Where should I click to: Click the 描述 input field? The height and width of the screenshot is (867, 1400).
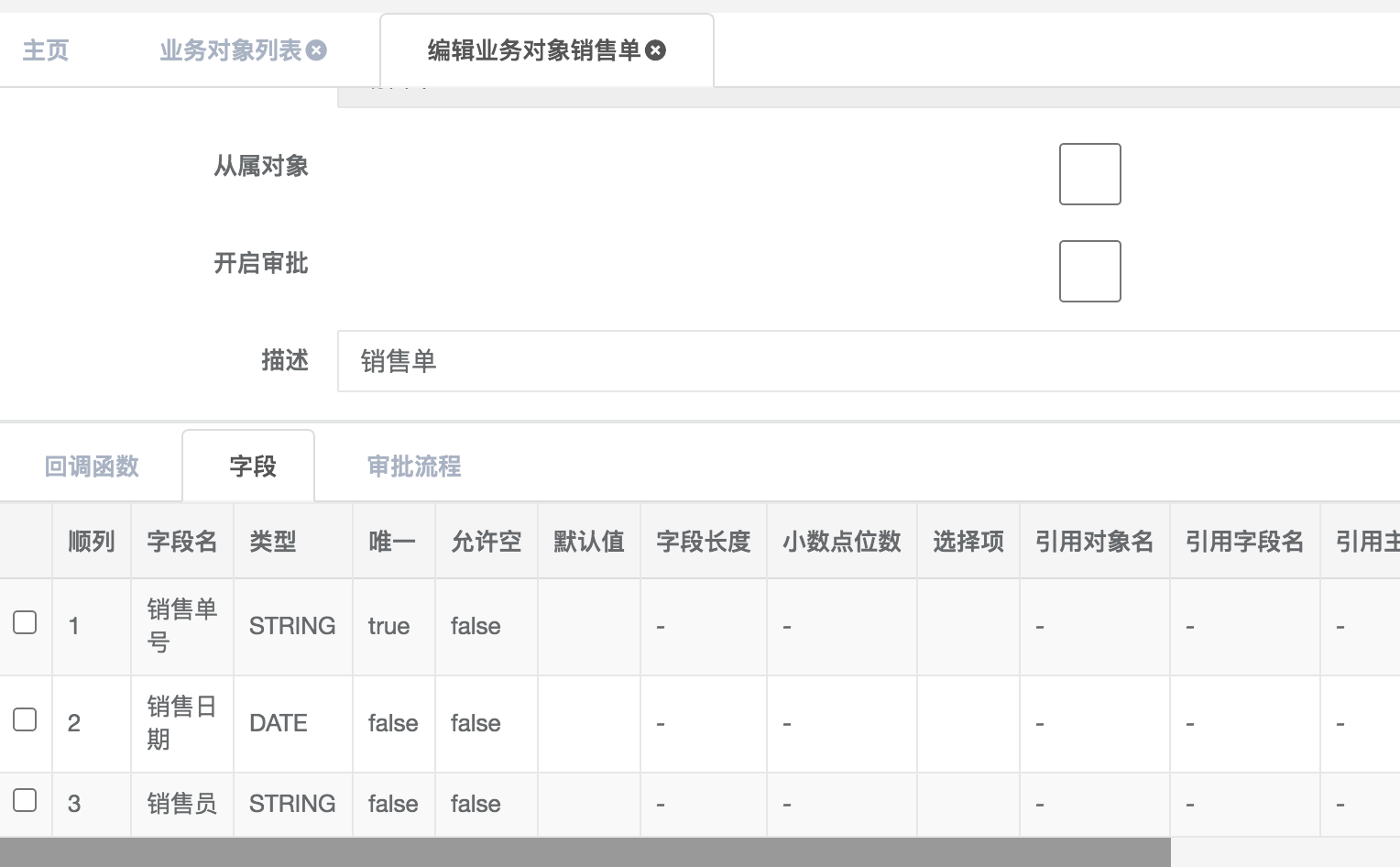click(x=869, y=361)
